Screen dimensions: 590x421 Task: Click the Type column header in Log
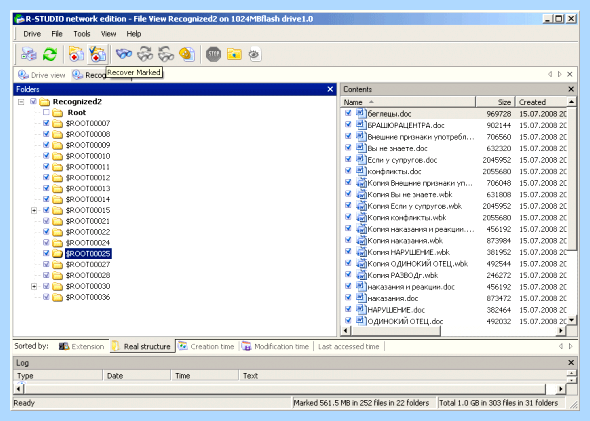pyautogui.click(x=58, y=375)
